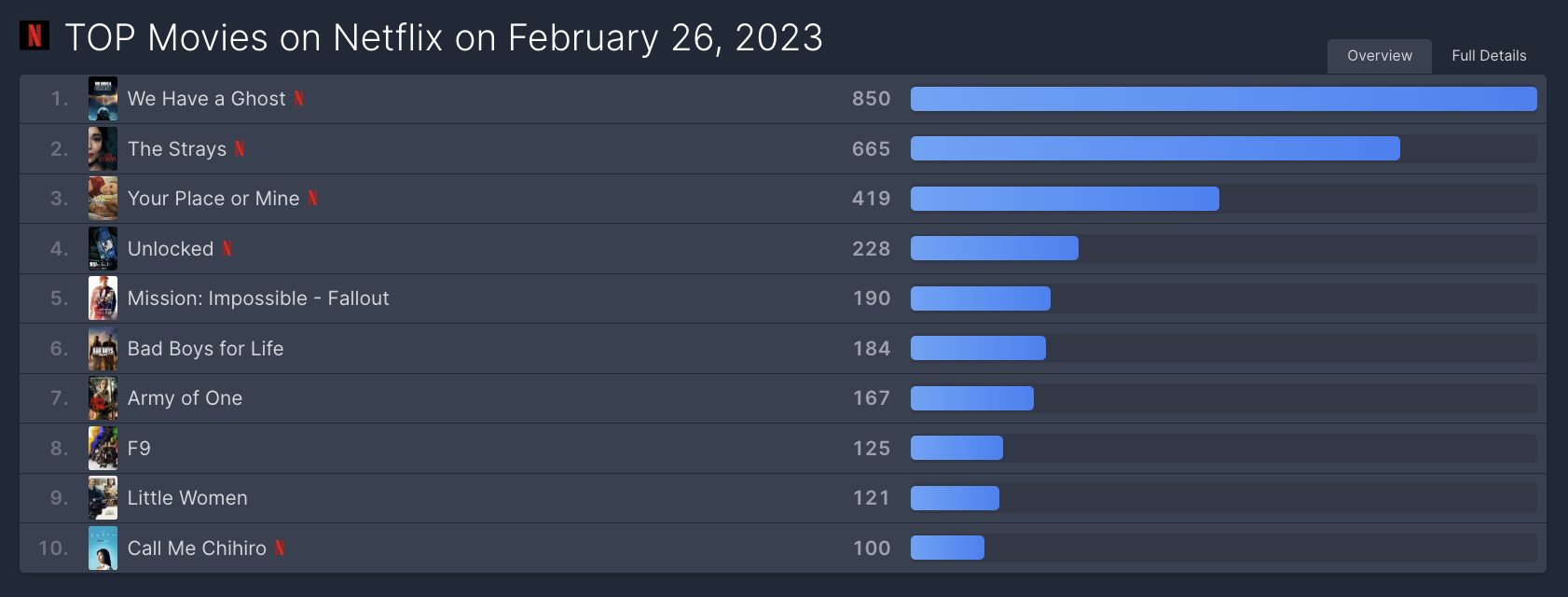This screenshot has width=1568, height=597.
Task: Open the Mission: Impossible - Fallout title link
Action: [258, 298]
